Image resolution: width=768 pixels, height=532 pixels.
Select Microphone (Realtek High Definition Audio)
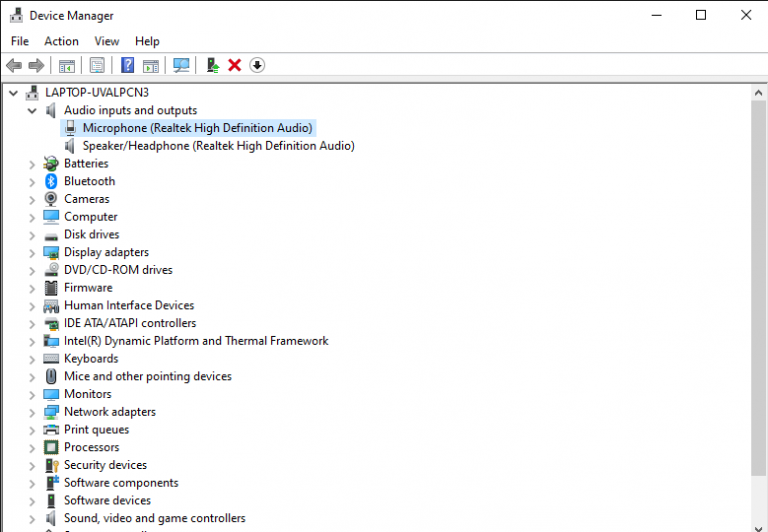click(197, 128)
